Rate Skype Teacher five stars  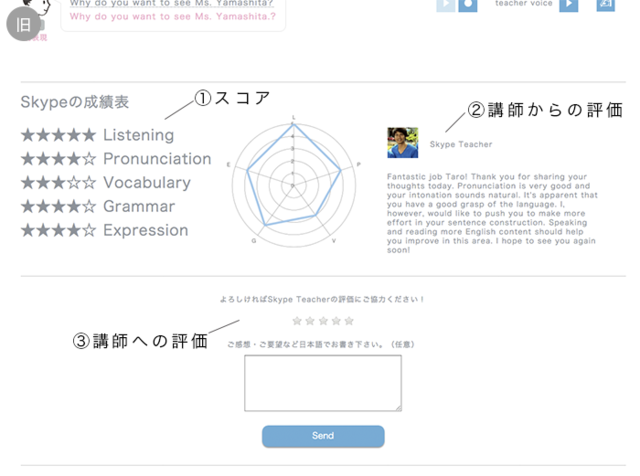(349, 321)
